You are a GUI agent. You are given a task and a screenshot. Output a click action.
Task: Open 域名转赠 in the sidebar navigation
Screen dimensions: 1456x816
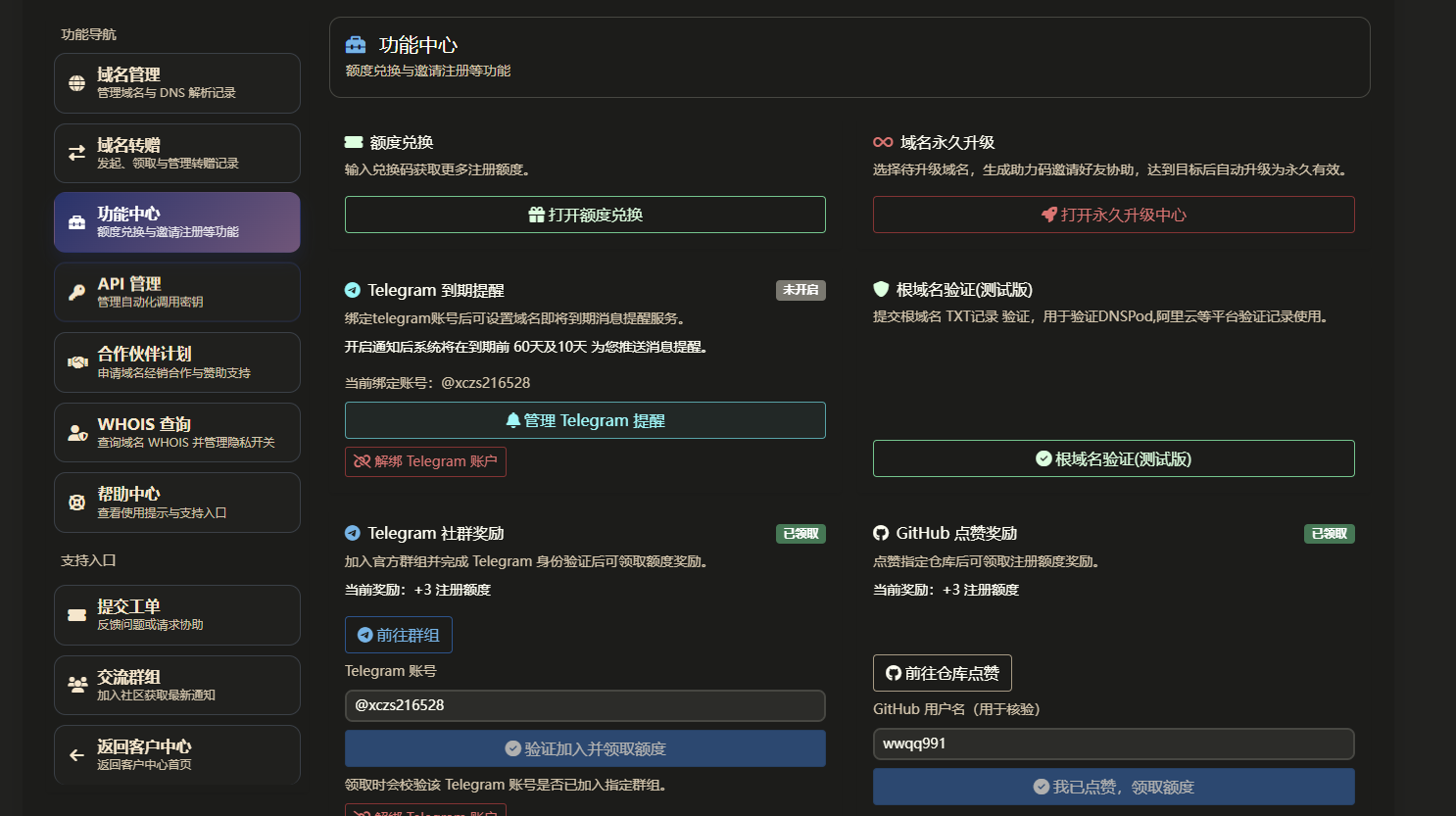coord(177,153)
